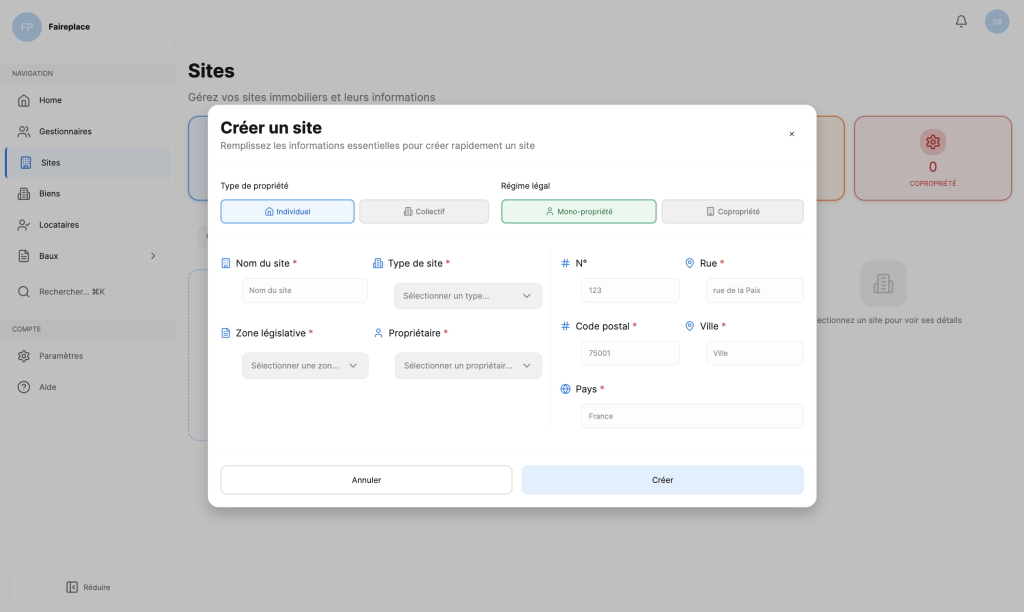Viewport: 1024px width, 612px height.
Task: Choose Copropriété legal regime
Action: (732, 212)
